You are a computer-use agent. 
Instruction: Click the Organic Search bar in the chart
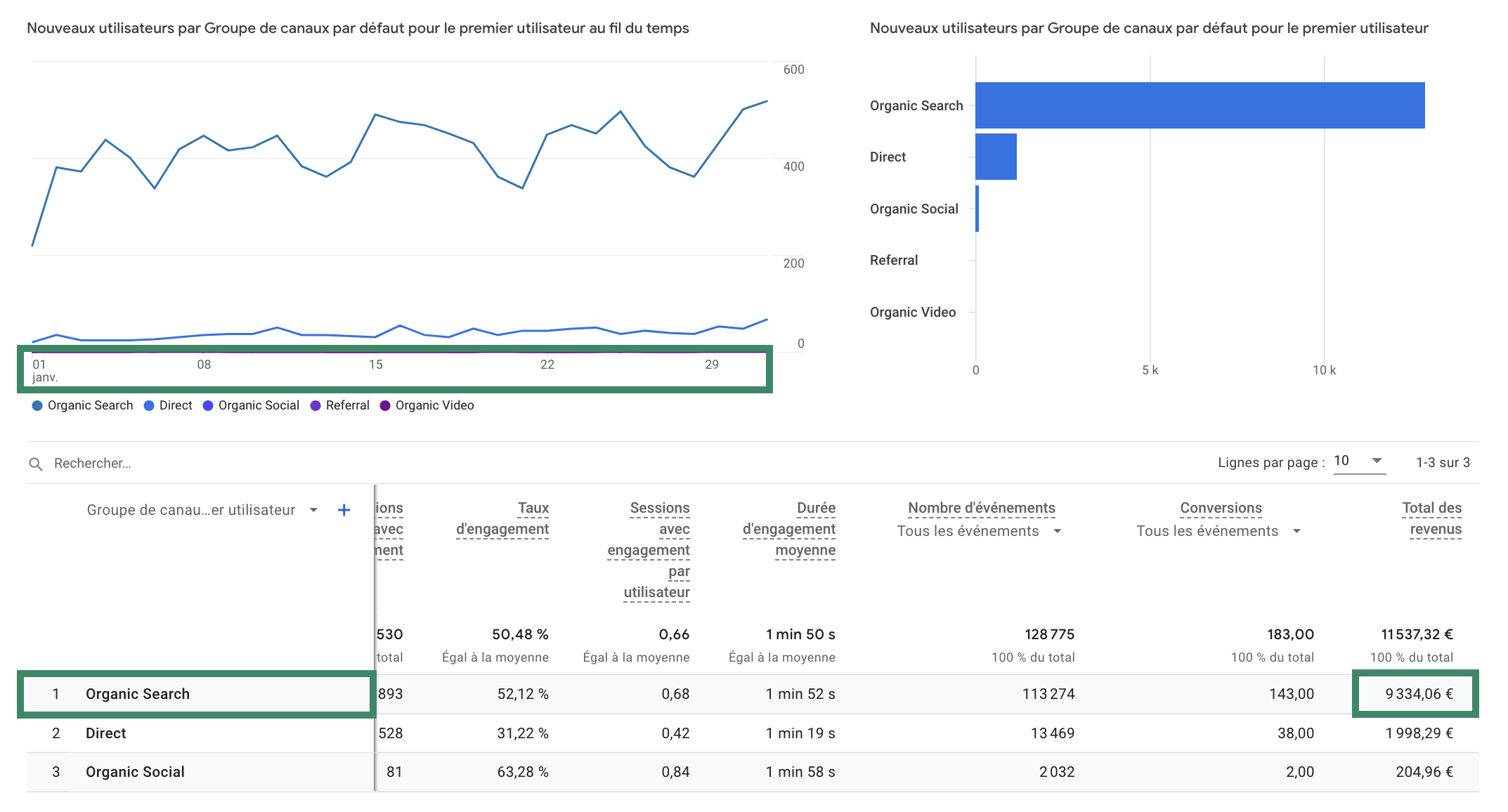1200,105
